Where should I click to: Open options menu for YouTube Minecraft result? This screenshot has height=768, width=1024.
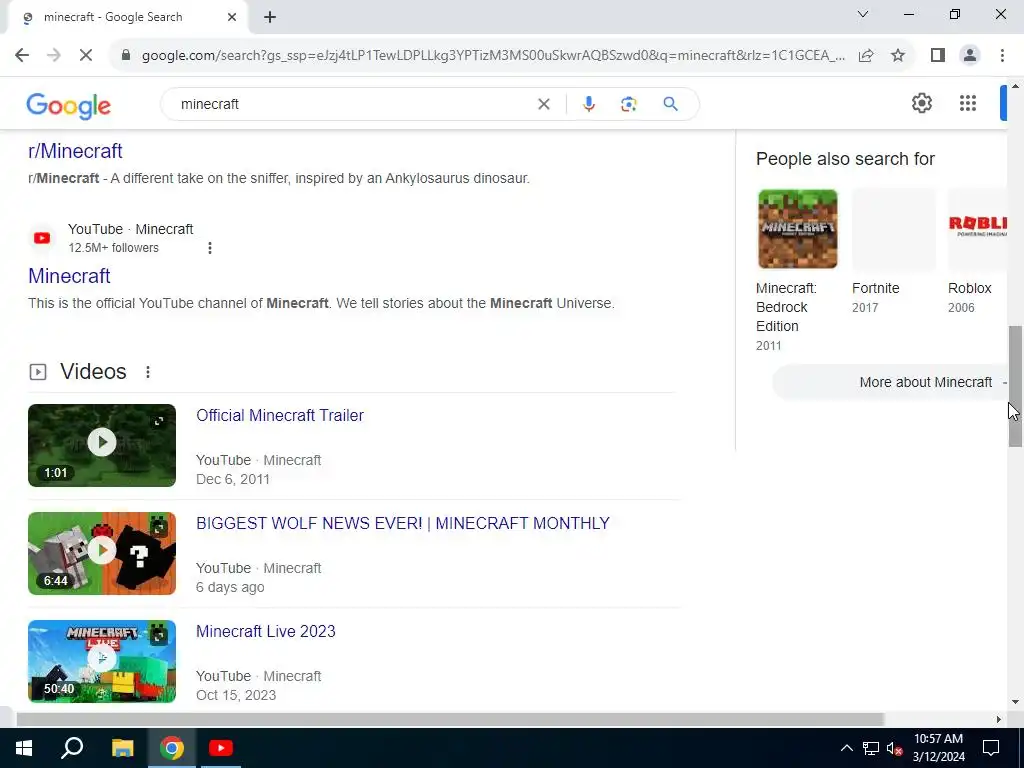210,248
